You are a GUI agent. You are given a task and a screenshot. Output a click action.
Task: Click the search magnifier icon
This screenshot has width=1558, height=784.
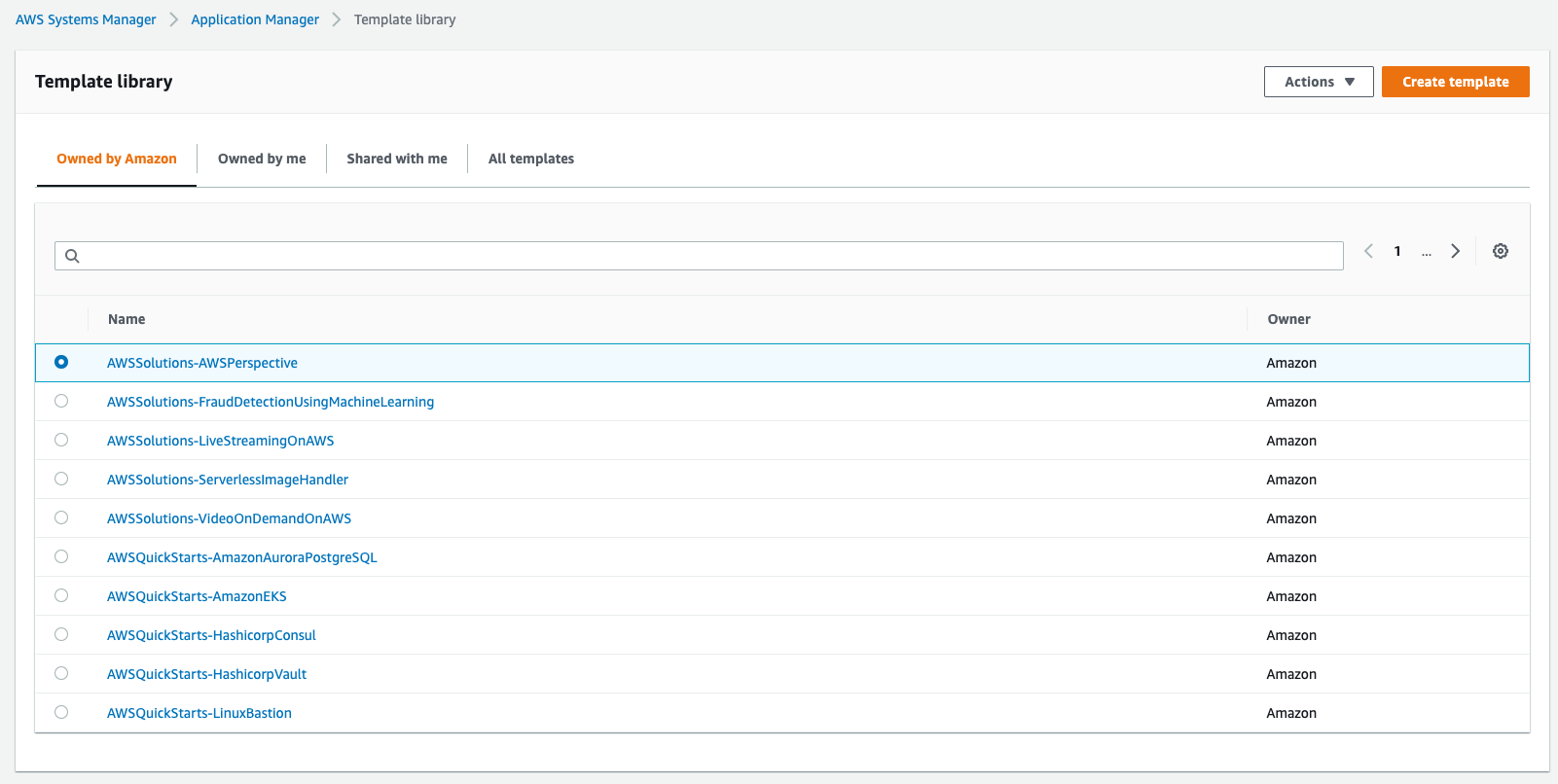[x=72, y=256]
